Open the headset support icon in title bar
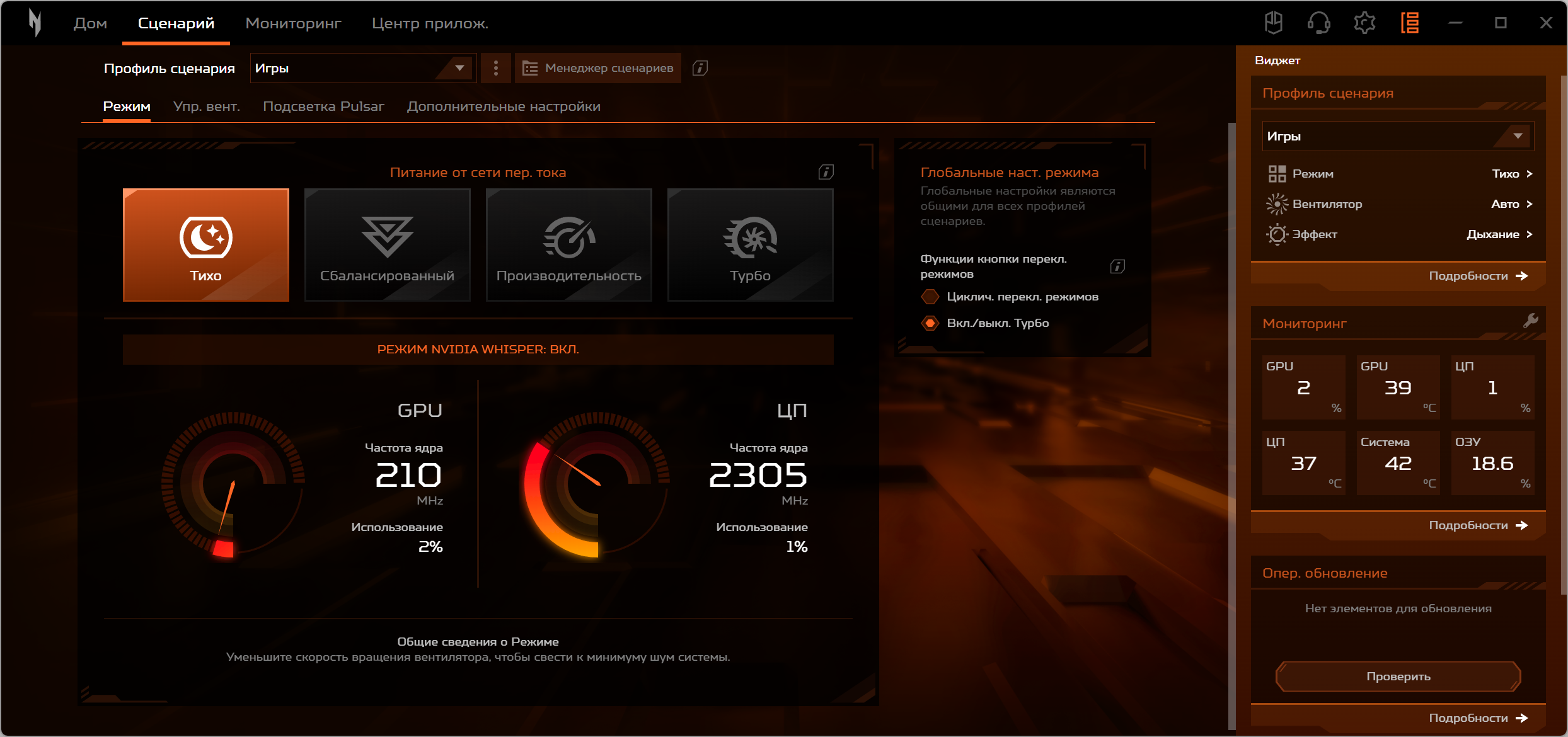Screen dimensions: 1568x737 pyautogui.click(x=1318, y=23)
